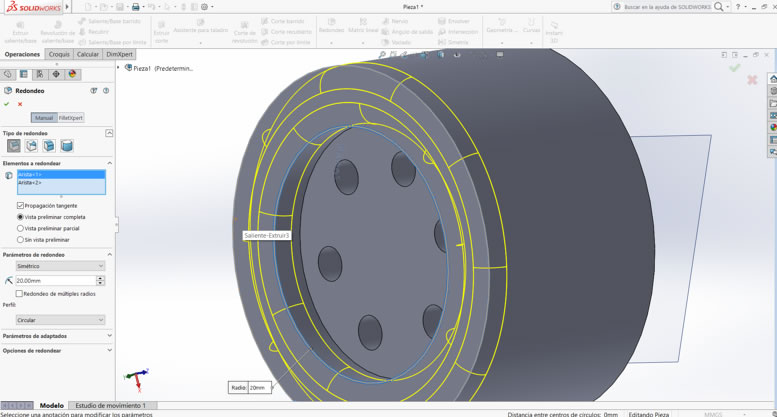The width and height of the screenshot is (777, 417).
Task: Click the radius 20.00mm input field
Action: click(x=55, y=280)
